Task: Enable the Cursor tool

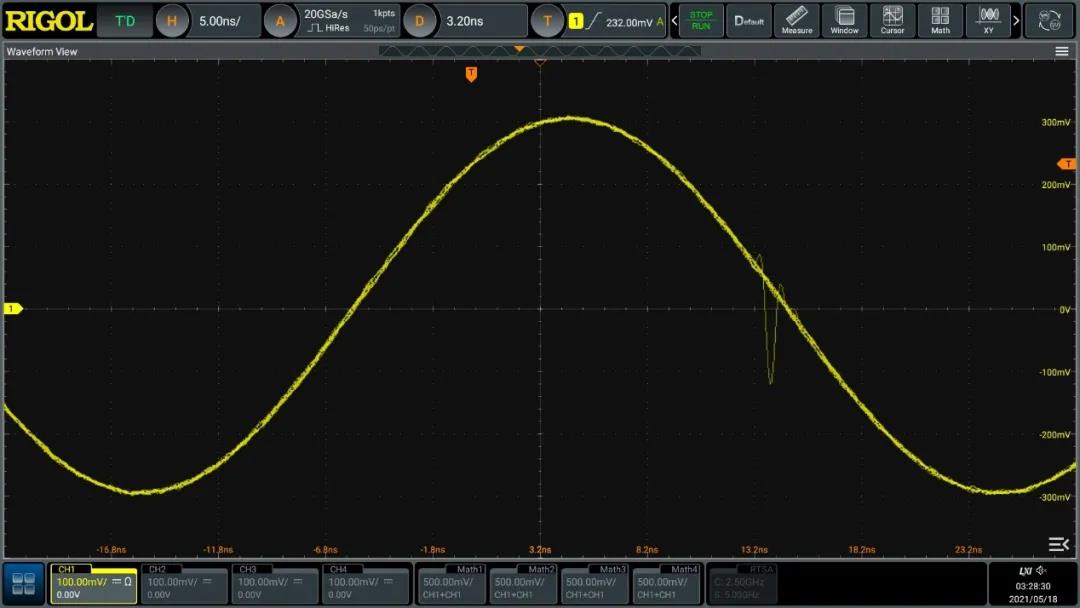Action: coord(893,21)
